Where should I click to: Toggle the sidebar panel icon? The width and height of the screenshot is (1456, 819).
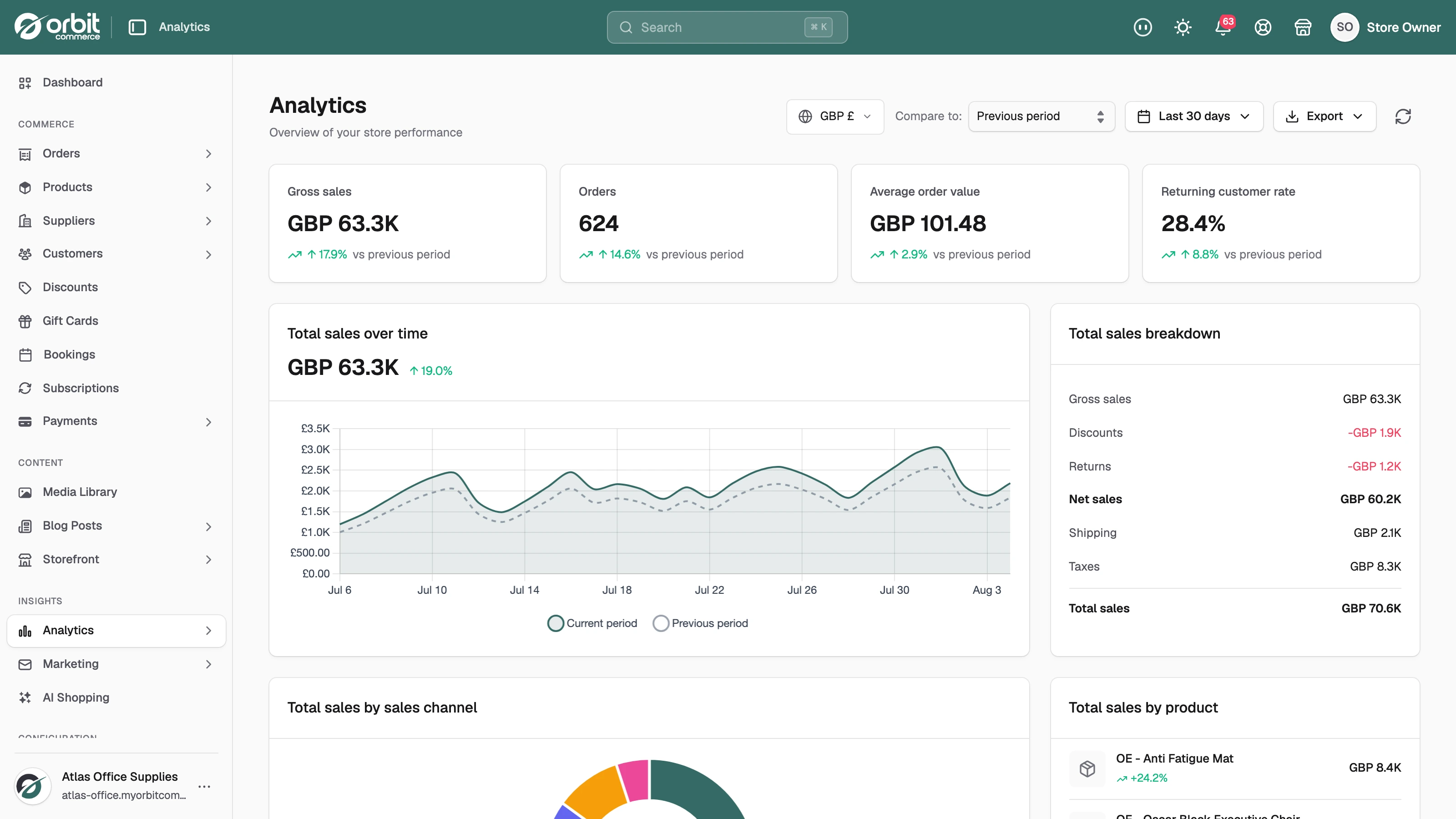point(137,27)
